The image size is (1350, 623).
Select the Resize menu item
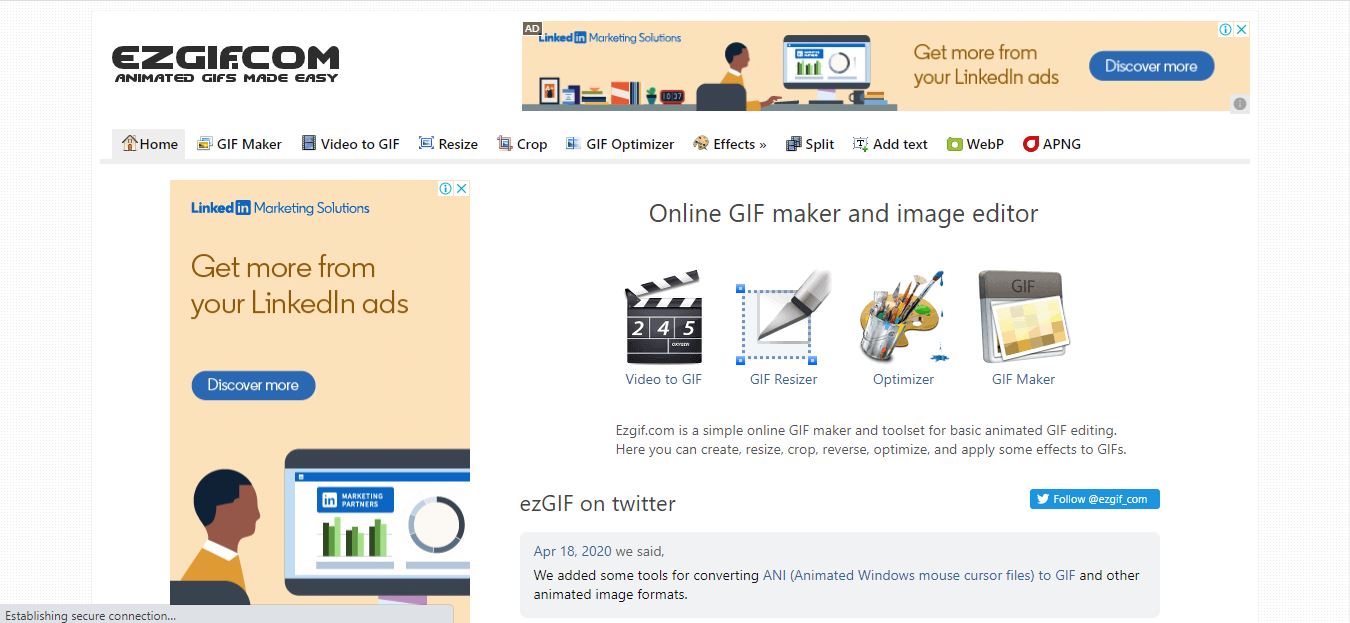(x=448, y=144)
